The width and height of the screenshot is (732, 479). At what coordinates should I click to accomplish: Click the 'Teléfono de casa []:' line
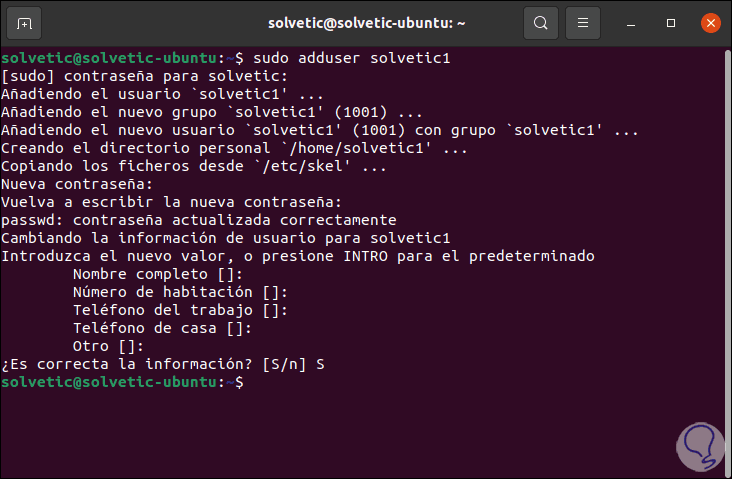tap(162, 328)
